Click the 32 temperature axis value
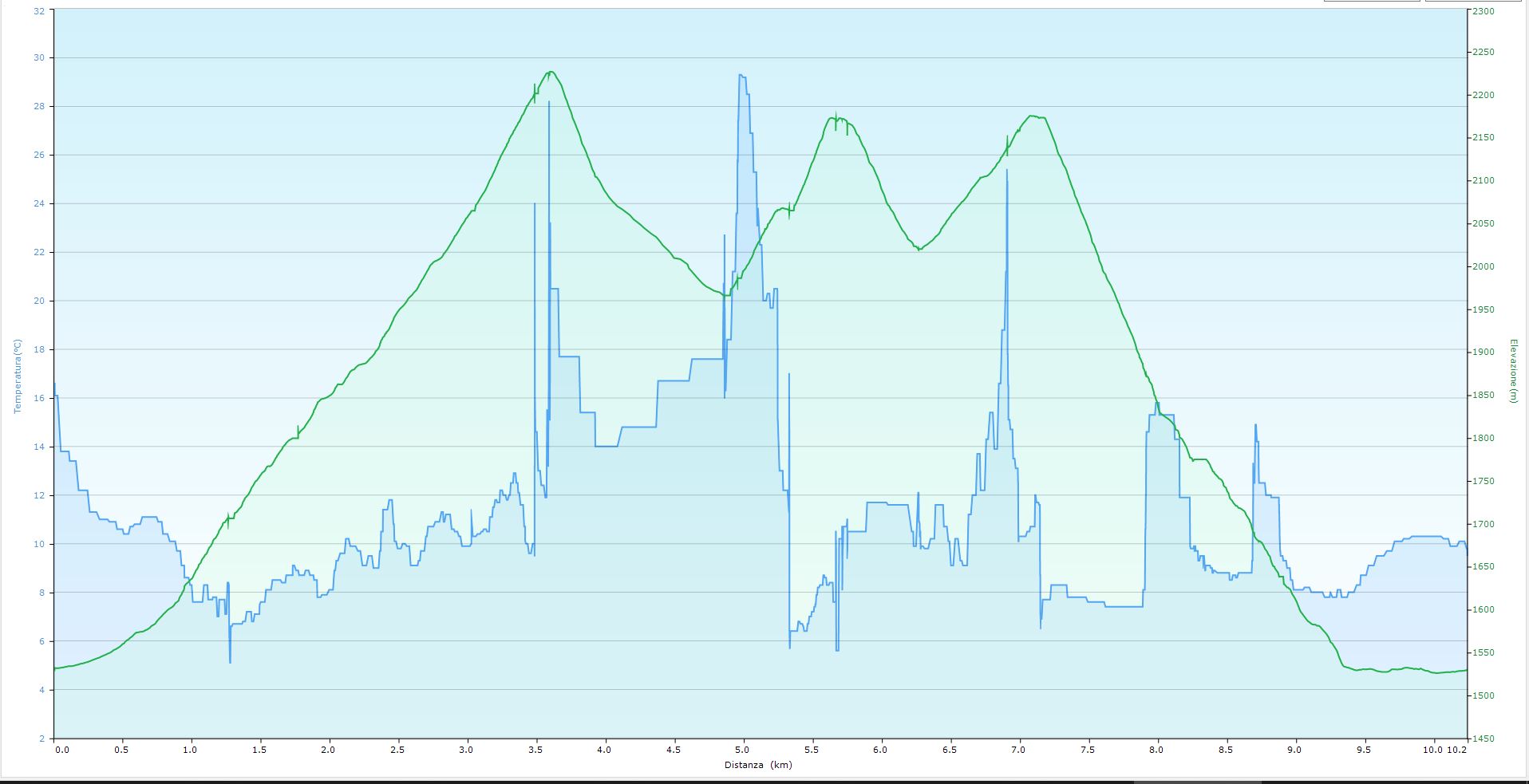Screen dimensions: 1529x784 39,11
